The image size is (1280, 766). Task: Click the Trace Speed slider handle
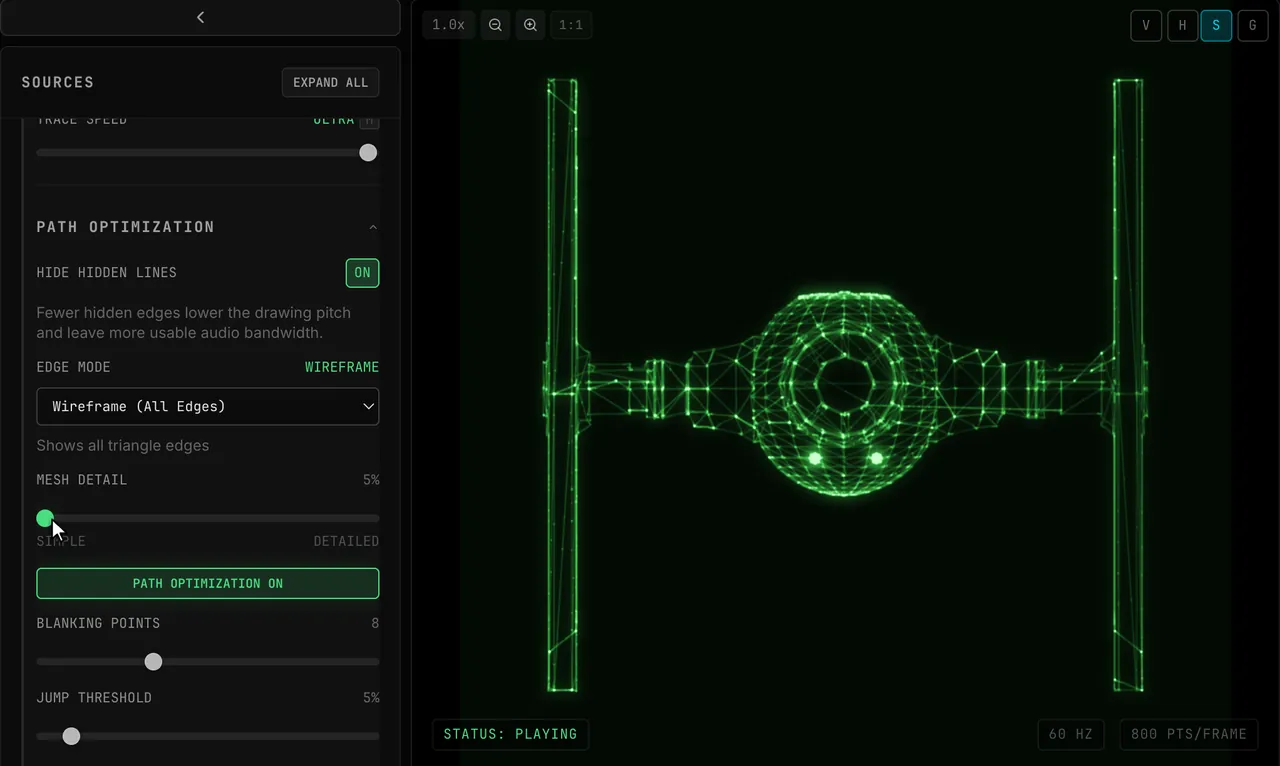coord(368,152)
